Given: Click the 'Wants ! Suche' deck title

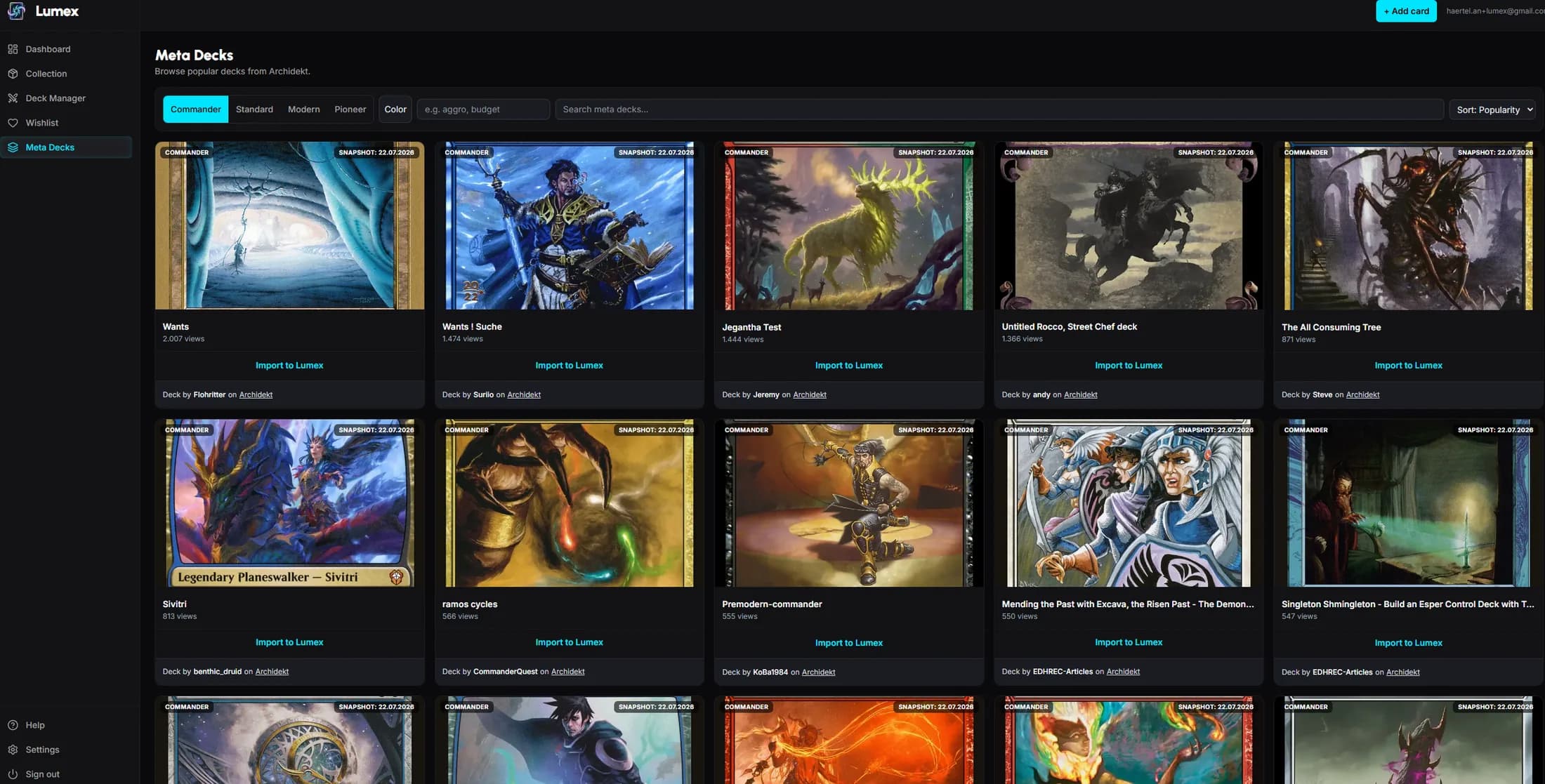Looking at the screenshot, I should pyautogui.click(x=472, y=327).
